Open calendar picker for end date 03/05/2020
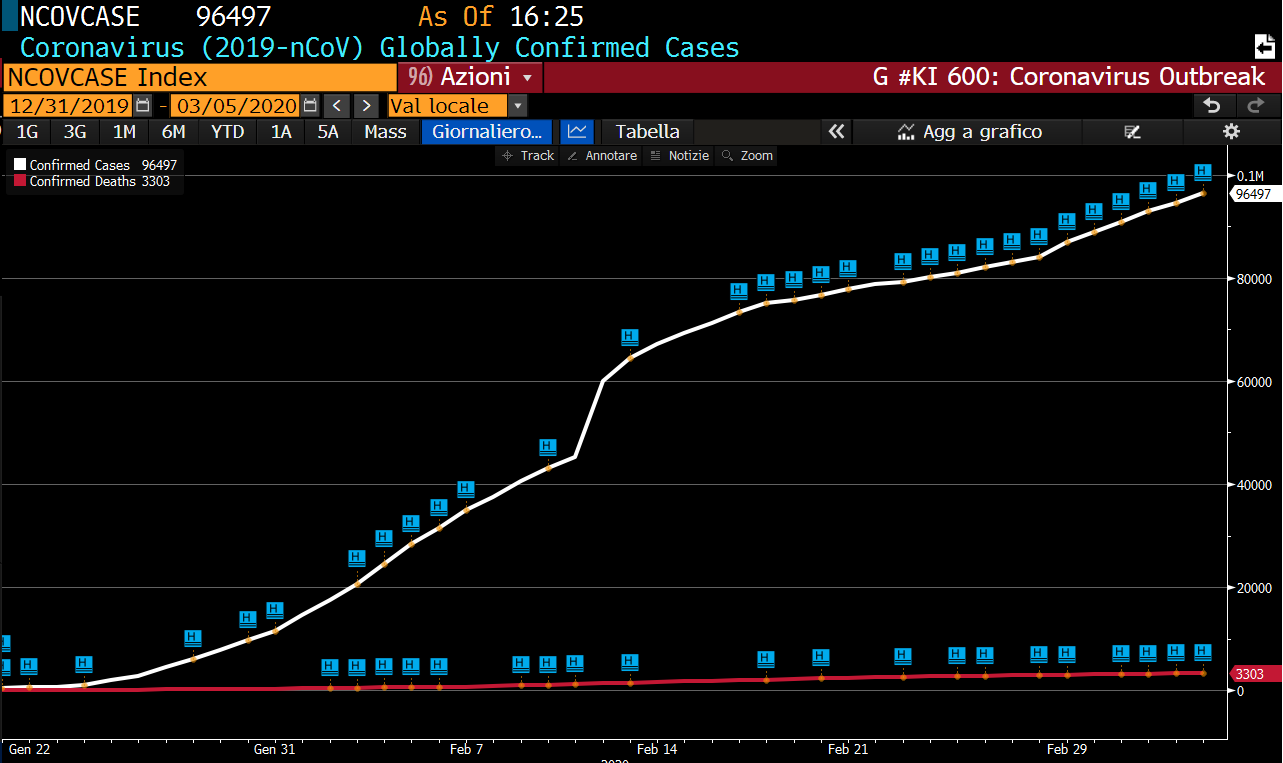The image size is (1283, 763). point(310,106)
